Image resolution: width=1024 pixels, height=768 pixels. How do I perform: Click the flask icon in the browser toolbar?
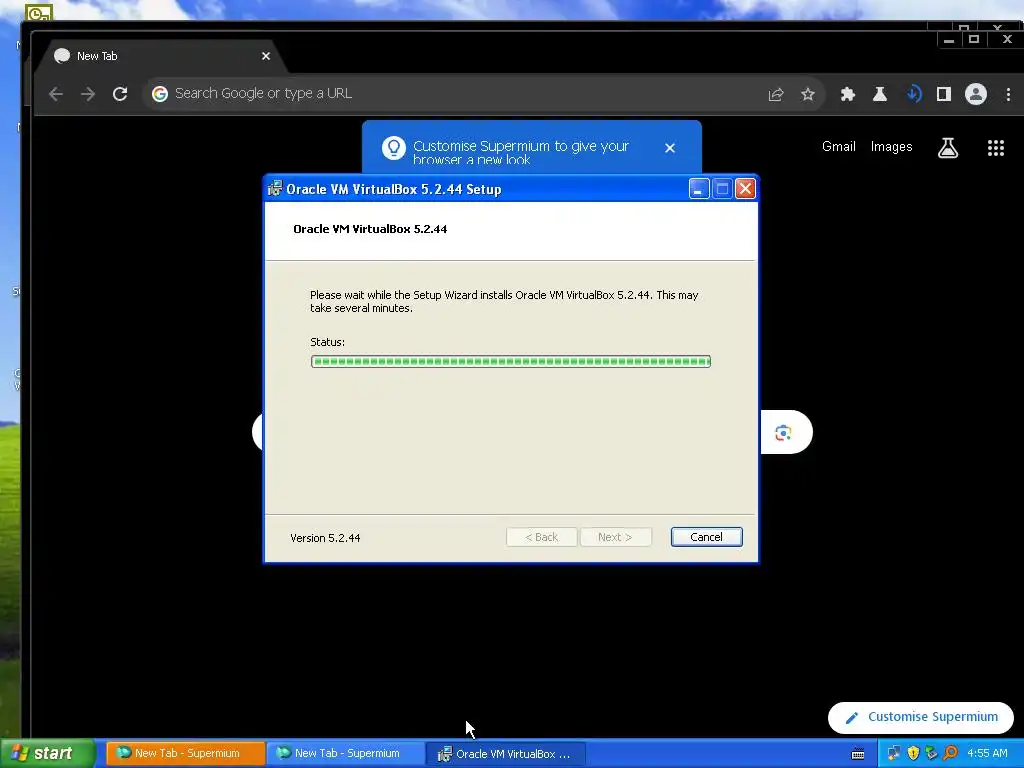[880, 94]
